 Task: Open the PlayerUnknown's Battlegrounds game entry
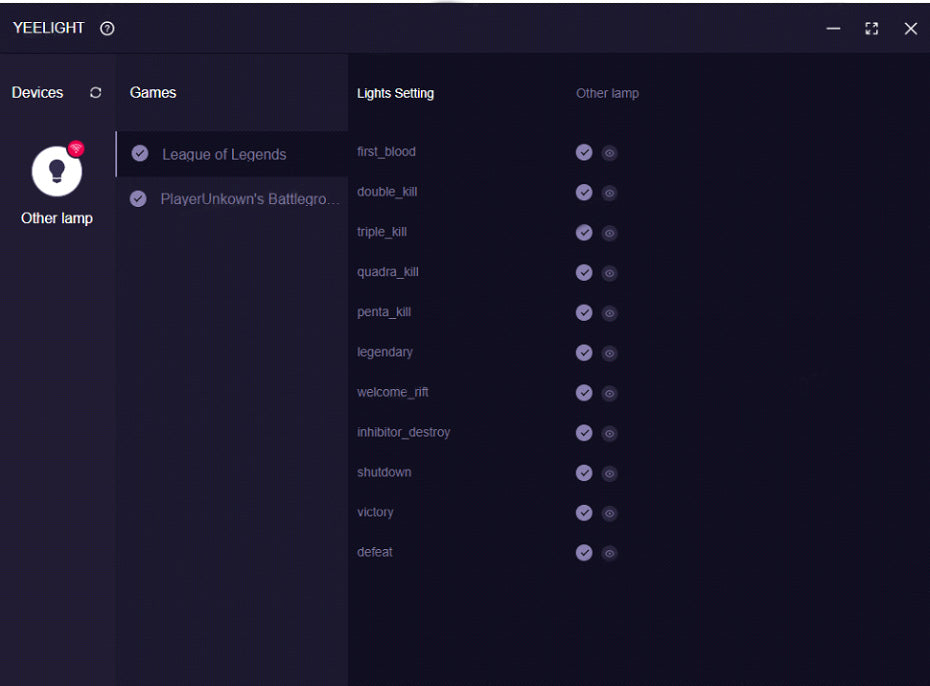click(x=250, y=199)
